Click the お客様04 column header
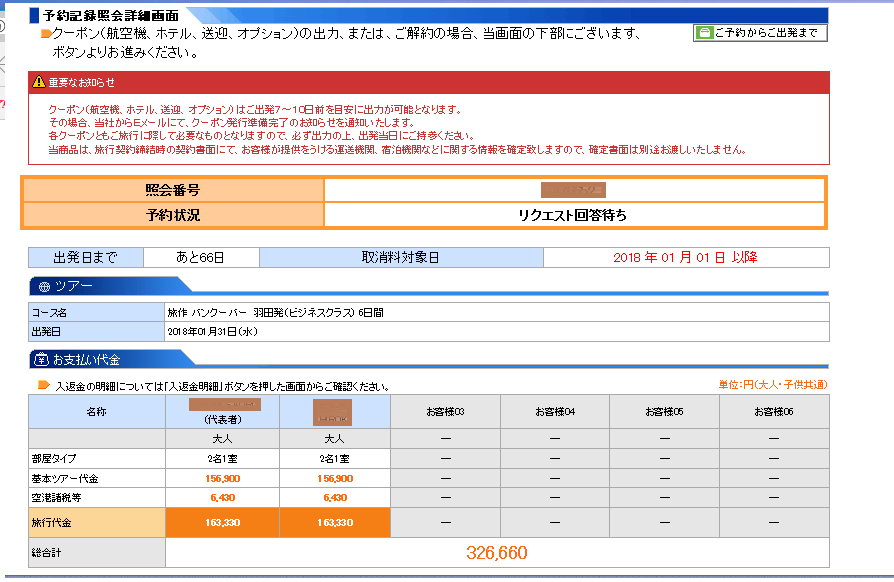894x582 pixels. [555, 412]
